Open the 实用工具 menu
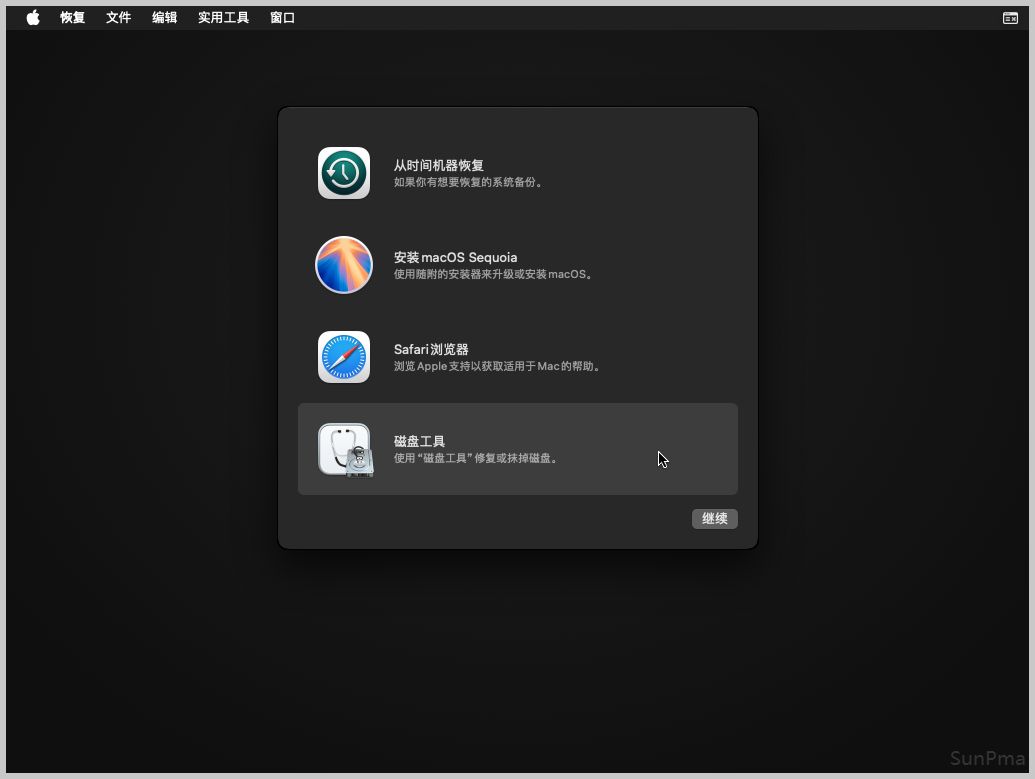Screen dimensions: 1035x779 click(x=223, y=17)
